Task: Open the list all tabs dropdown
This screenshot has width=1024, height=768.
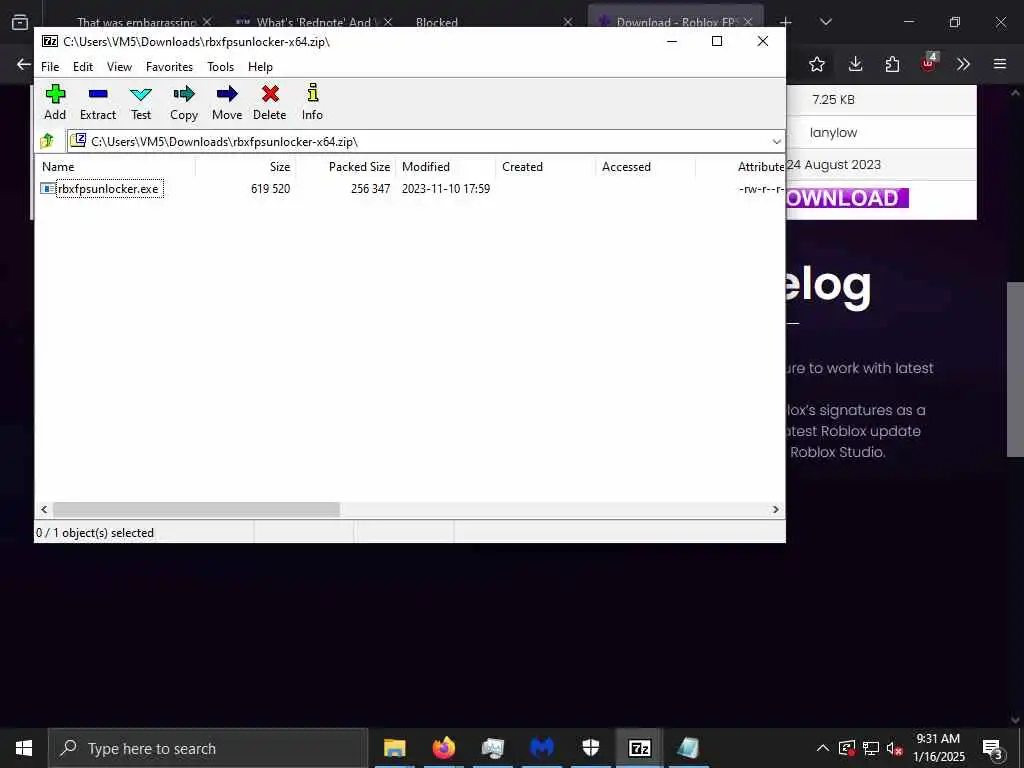Action: point(825,22)
